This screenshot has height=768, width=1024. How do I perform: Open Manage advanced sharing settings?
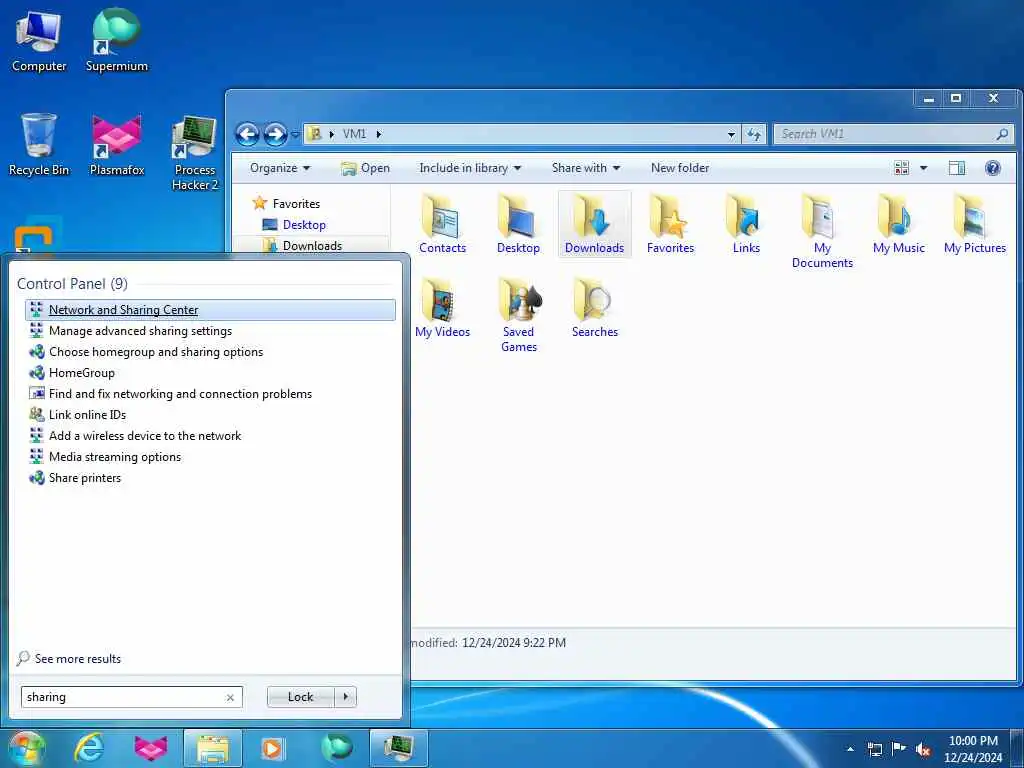tap(210, 330)
